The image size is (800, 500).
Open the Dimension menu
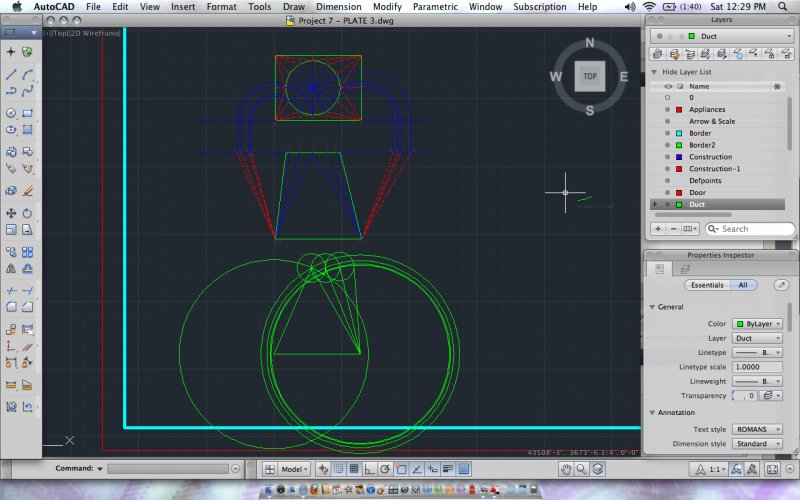tap(339, 7)
